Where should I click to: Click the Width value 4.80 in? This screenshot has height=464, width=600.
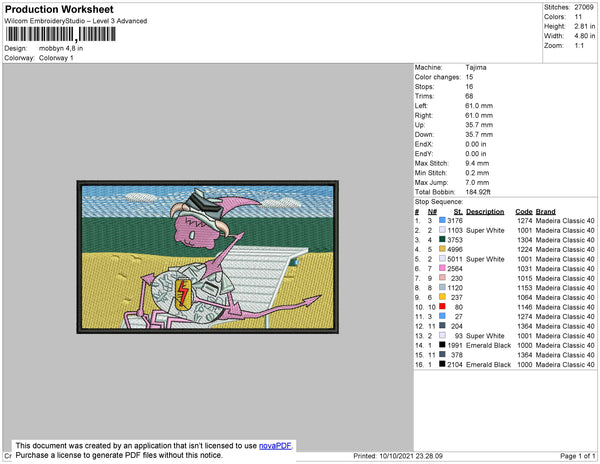(x=584, y=36)
